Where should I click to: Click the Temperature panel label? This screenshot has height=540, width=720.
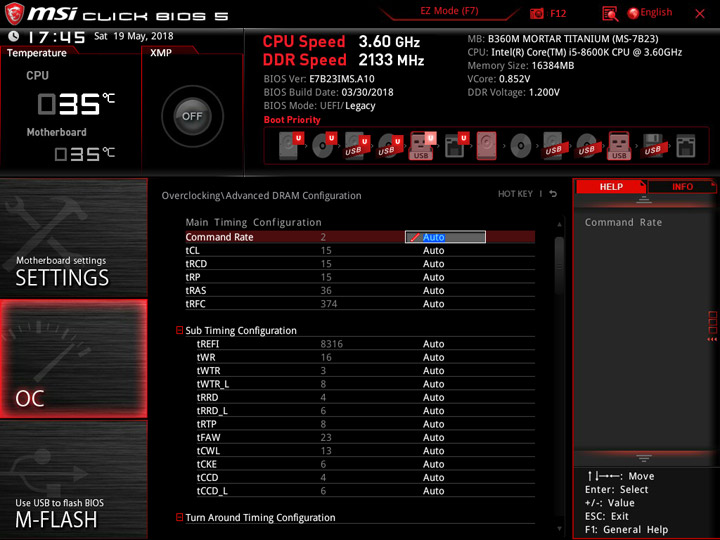(37, 53)
